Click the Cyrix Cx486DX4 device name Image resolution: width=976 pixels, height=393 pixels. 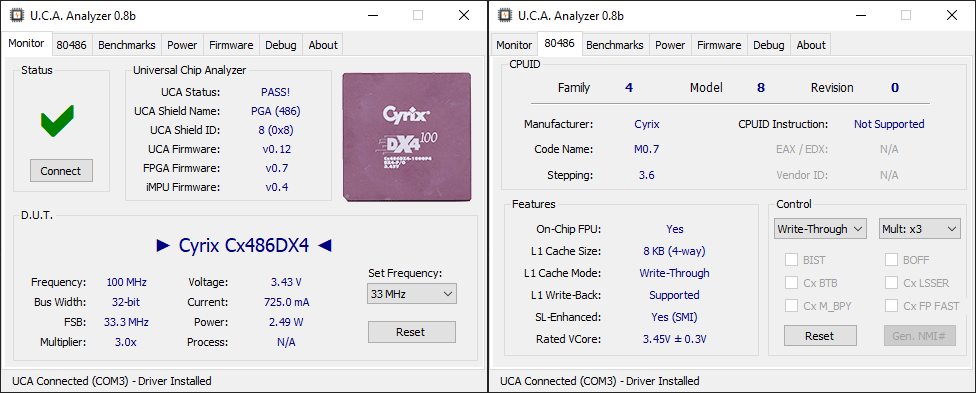click(x=244, y=245)
